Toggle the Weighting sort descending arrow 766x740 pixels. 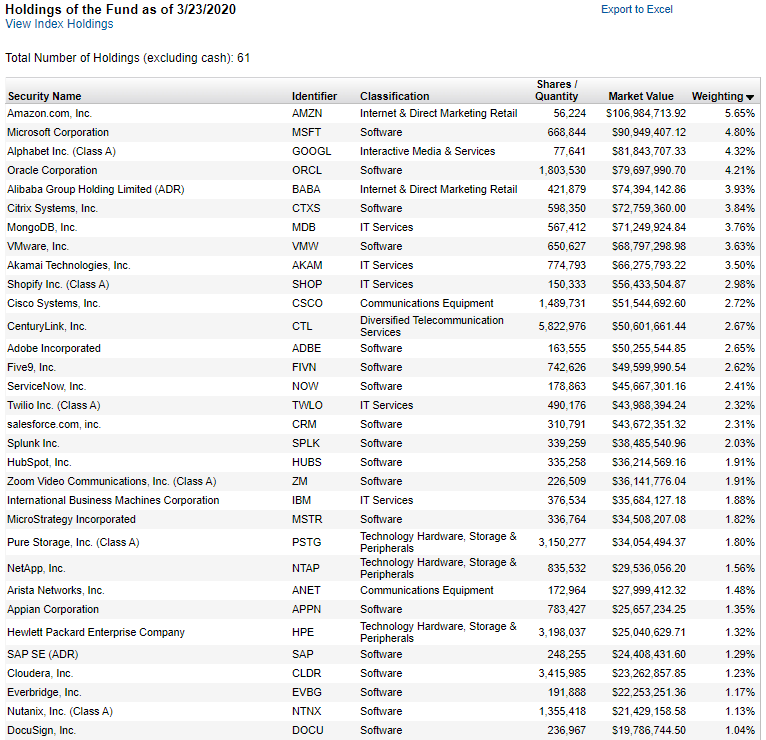[750, 97]
